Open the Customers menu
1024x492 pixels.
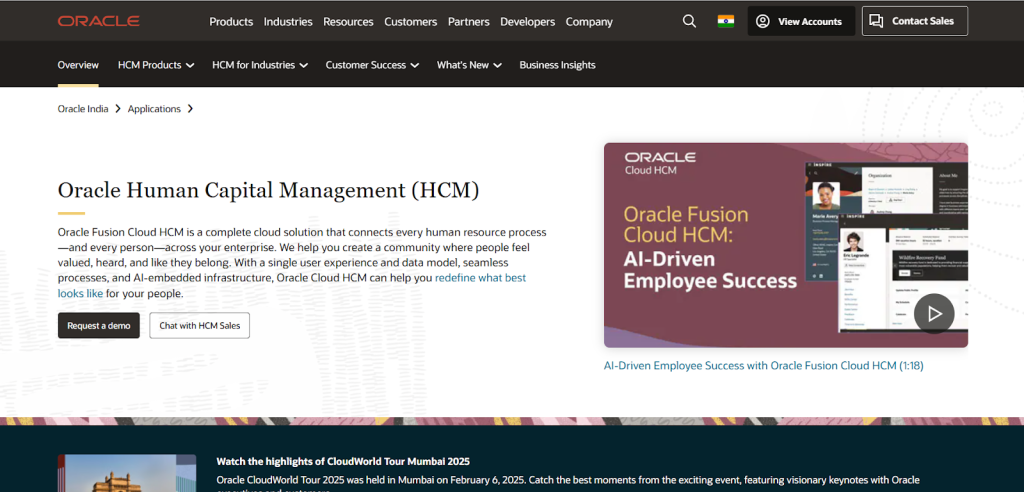(411, 22)
